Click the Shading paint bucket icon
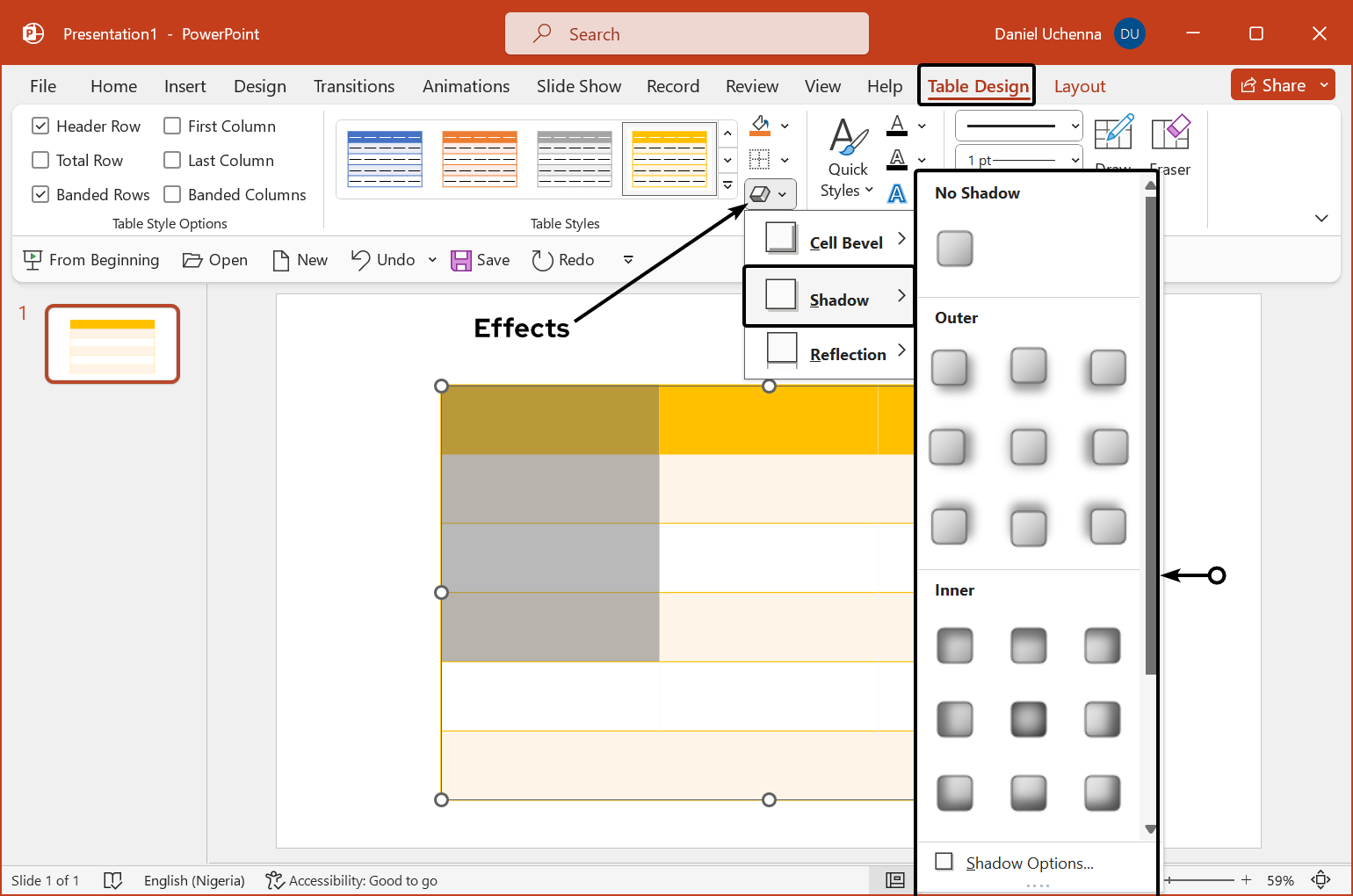This screenshot has height=896, width=1353. pyautogui.click(x=760, y=126)
